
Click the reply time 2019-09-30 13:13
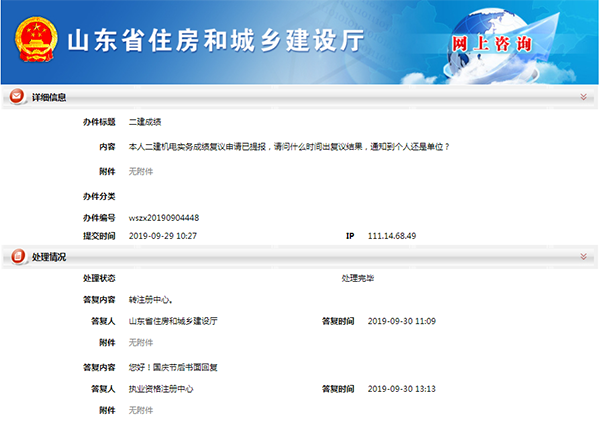pyautogui.click(x=402, y=389)
